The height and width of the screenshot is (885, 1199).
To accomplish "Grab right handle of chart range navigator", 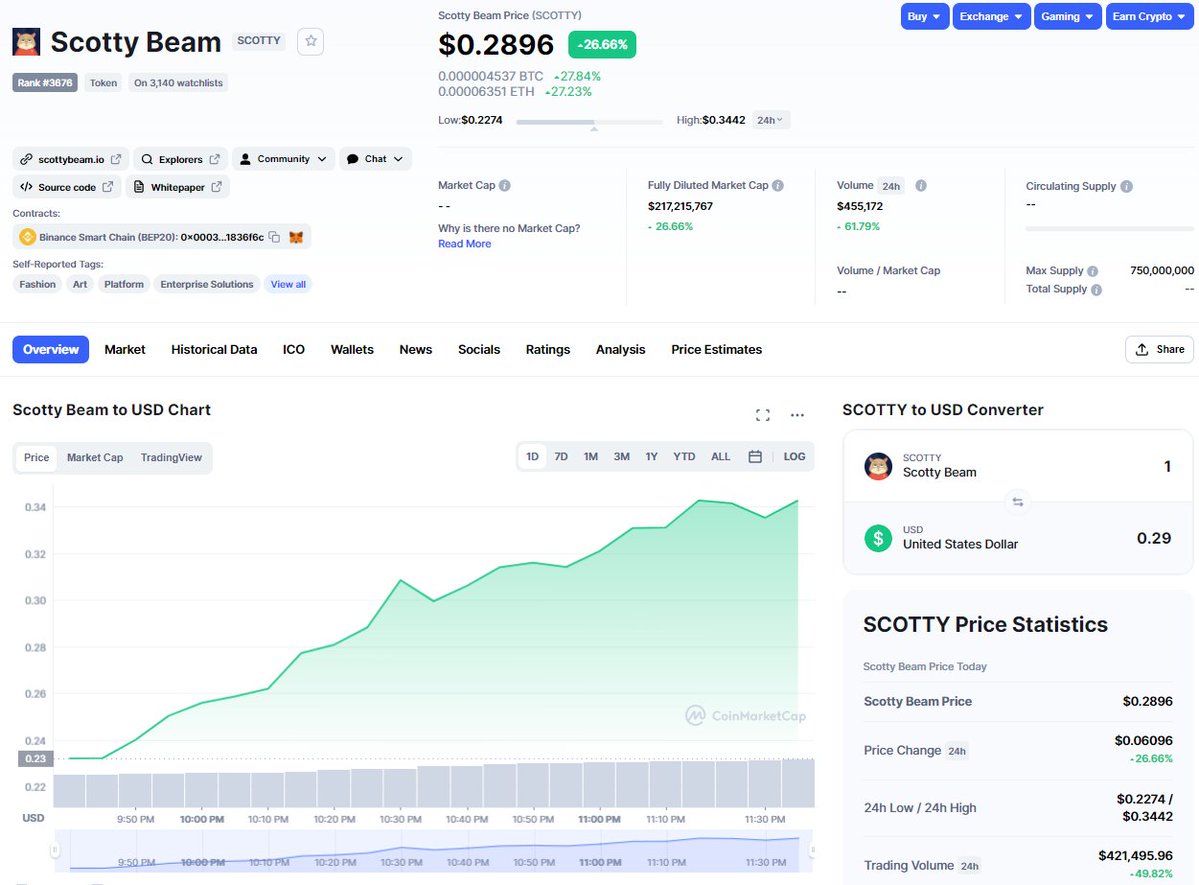I will pyautogui.click(x=812, y=850).
